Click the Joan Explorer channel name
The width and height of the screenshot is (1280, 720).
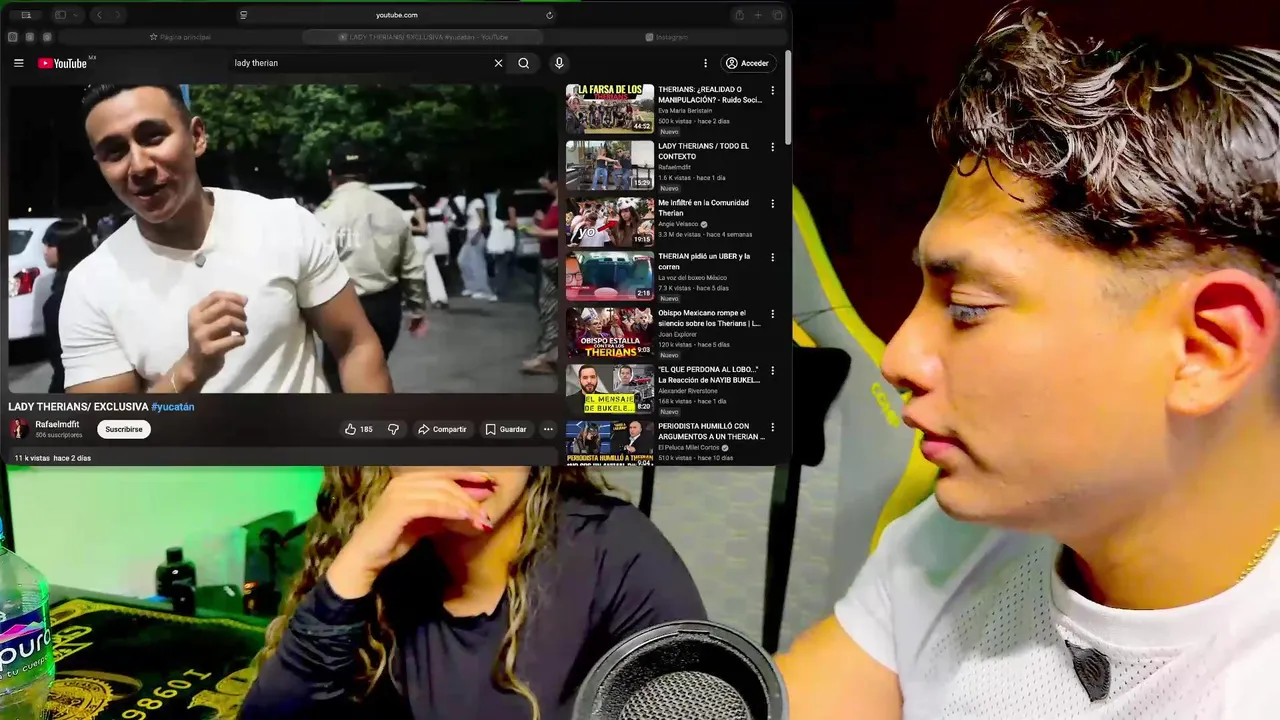tap(677, 335)
